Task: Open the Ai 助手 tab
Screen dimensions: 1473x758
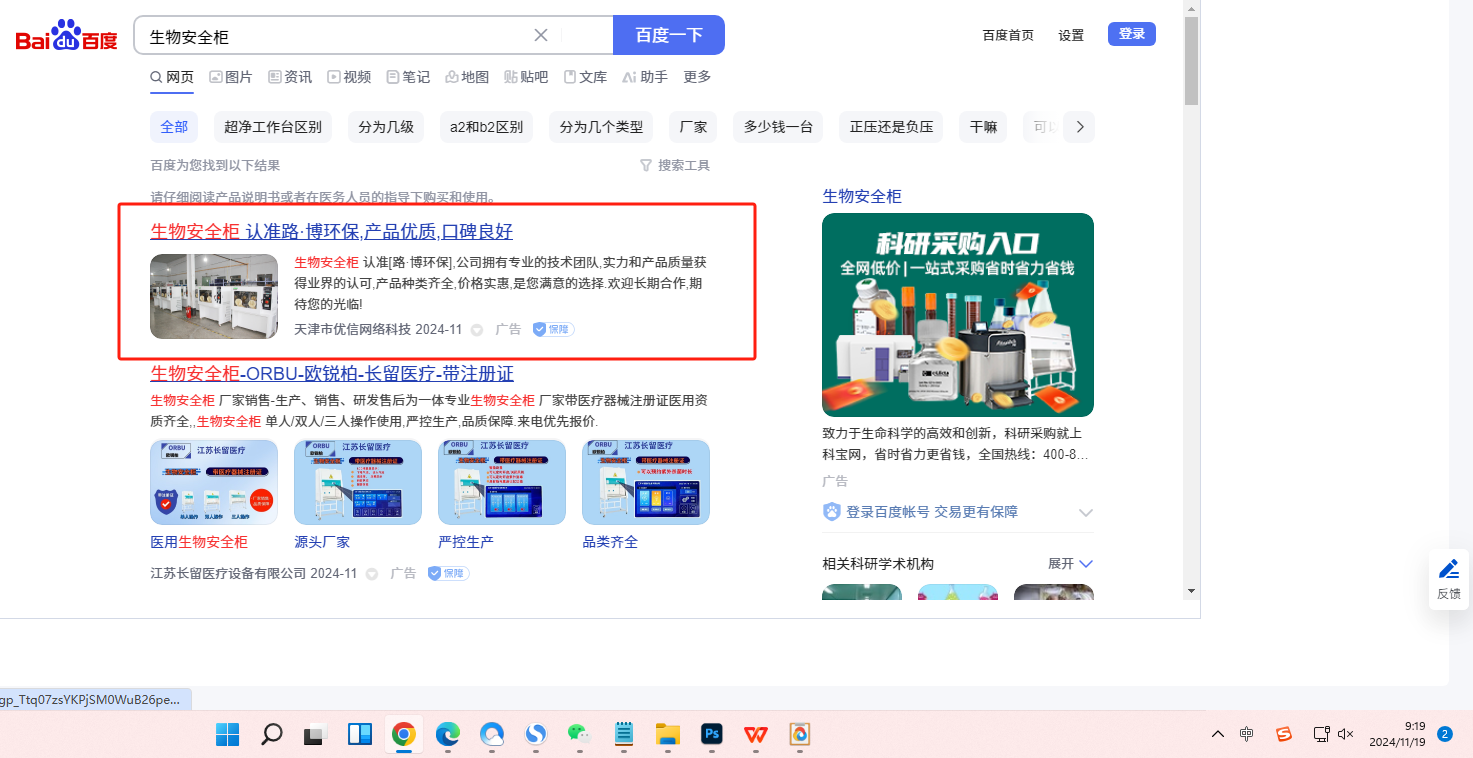Action: click(x=644, y=77)
